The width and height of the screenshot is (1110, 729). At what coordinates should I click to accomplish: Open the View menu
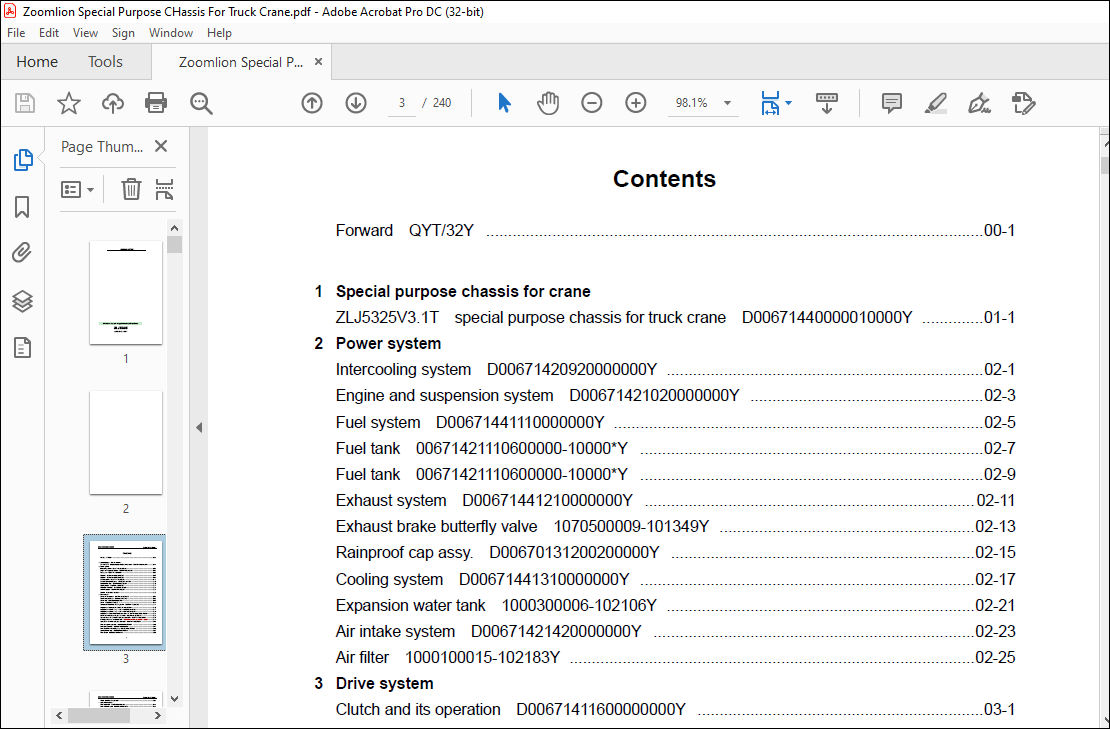click(85, 33)
